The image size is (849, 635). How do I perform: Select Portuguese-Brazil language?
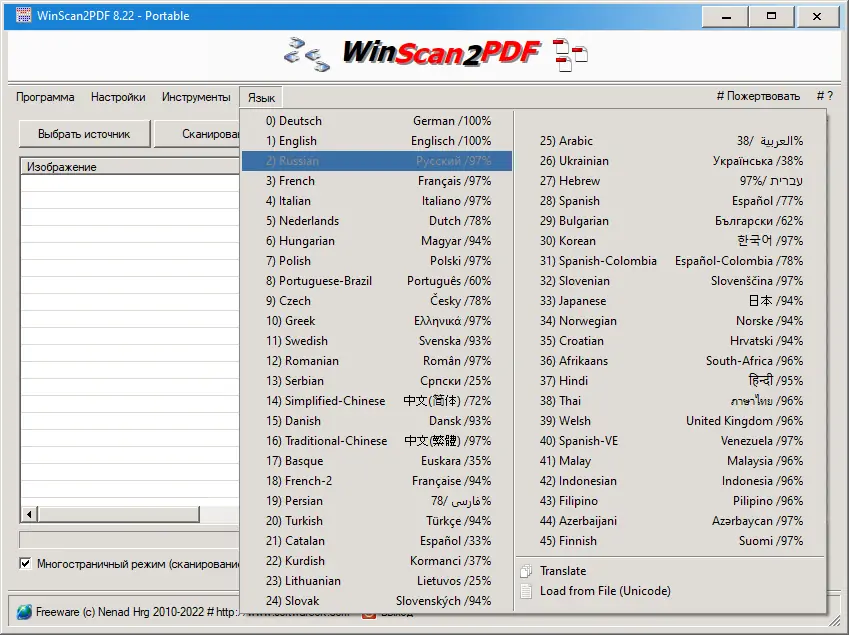click(377, 281)
